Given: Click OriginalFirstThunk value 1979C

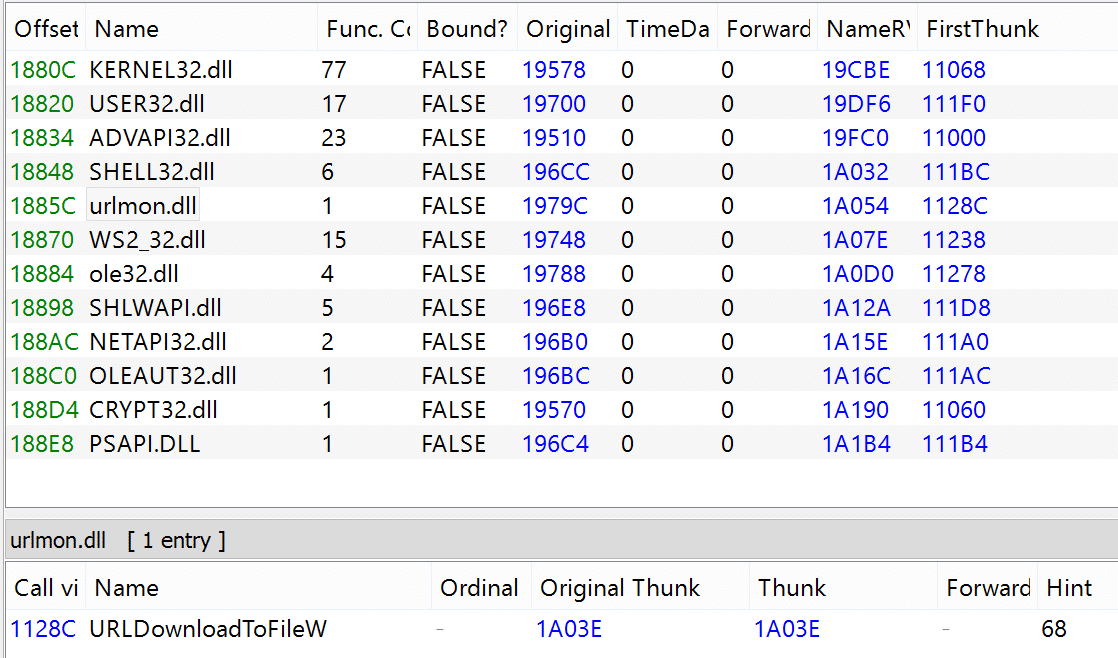Looking at the screenshot, I should tap(555, 206).
